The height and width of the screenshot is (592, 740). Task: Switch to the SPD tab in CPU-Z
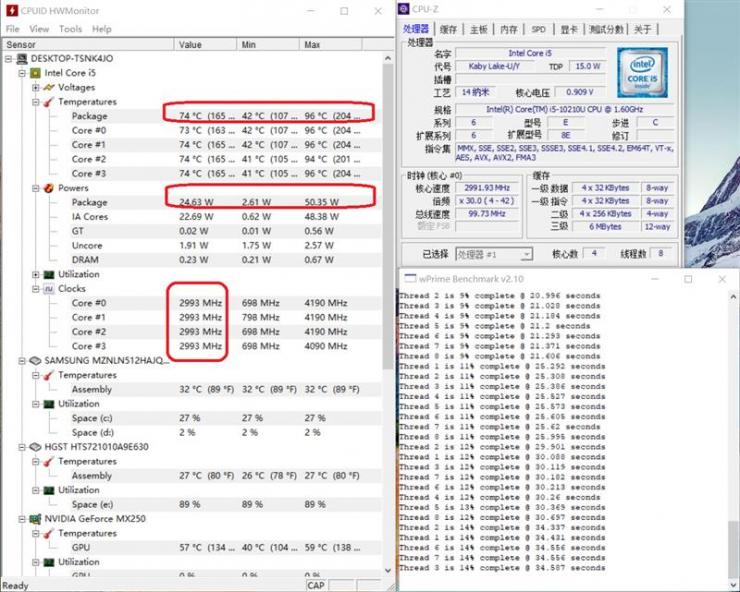[538, 29]
